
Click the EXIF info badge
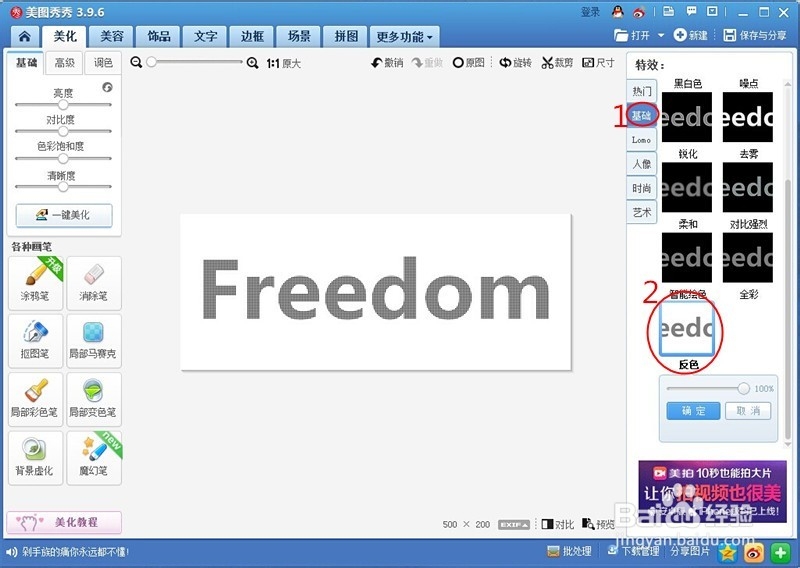click(514, 524)
